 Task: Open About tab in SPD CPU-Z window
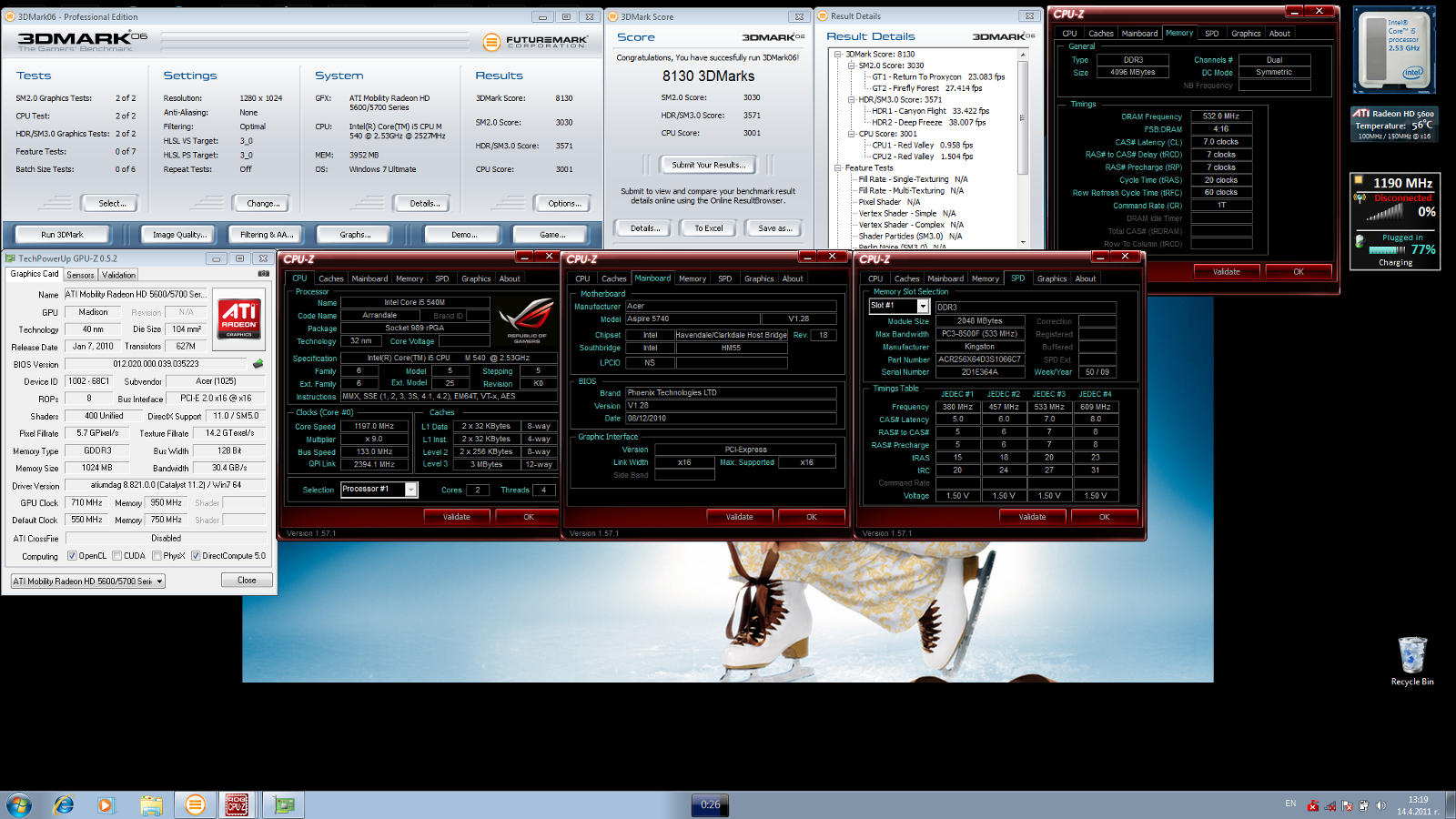(x=1086, y=279)
